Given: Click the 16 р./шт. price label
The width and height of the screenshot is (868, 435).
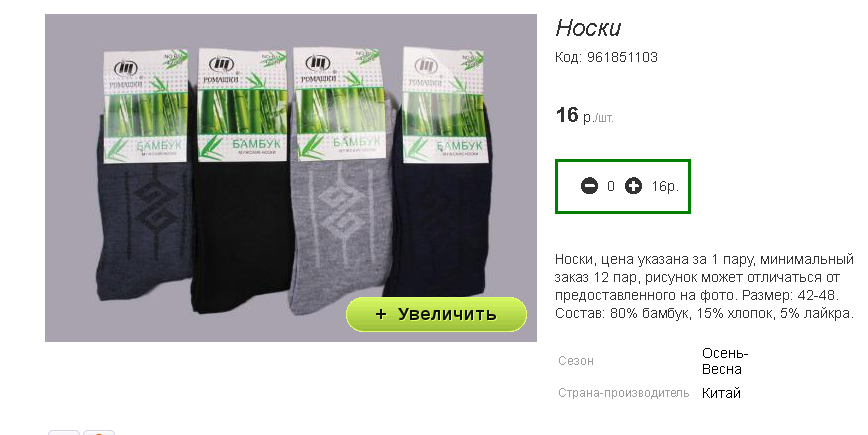Looking at the screenshot, I should (x=585, y=116).
